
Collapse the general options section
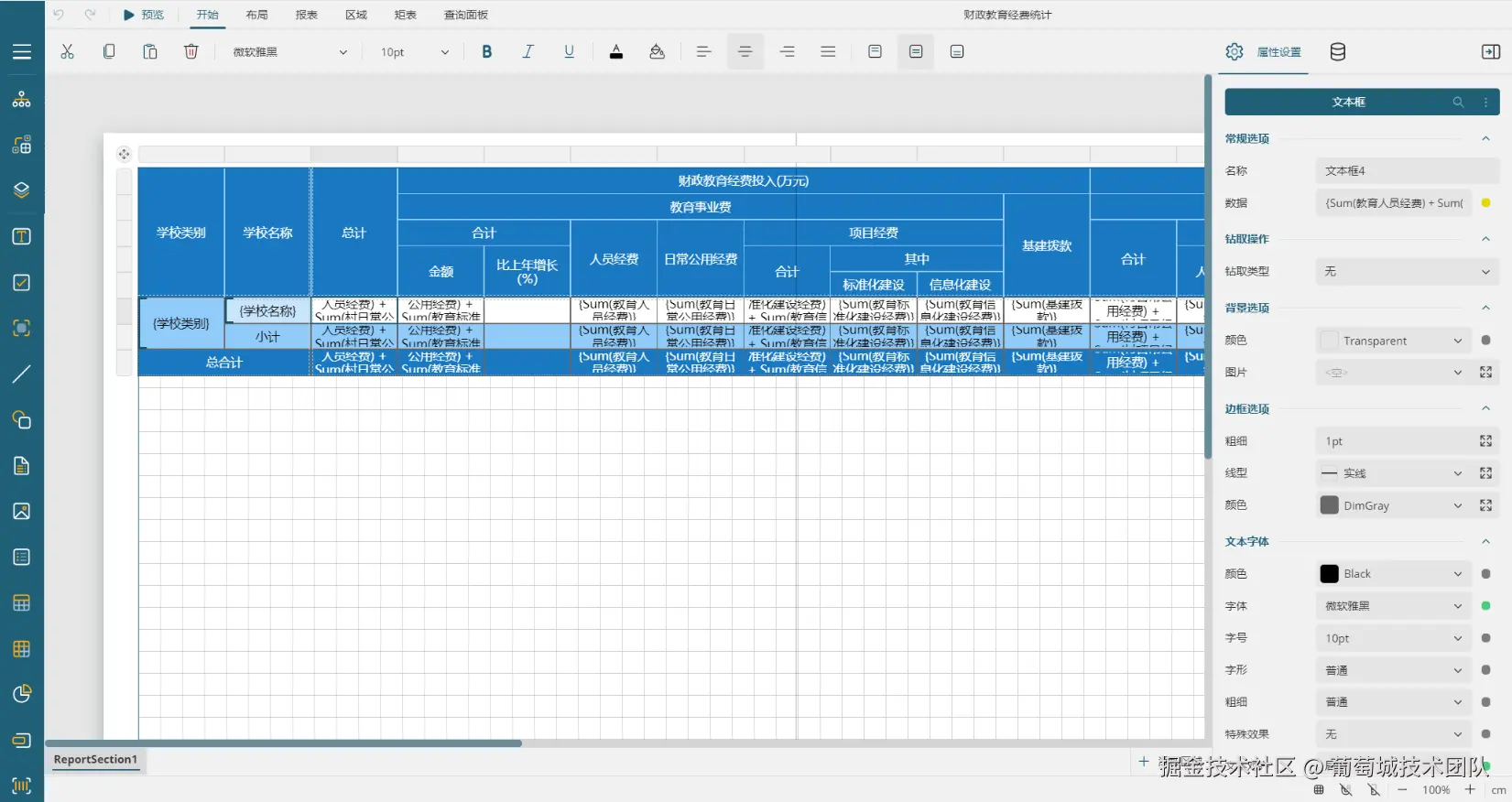click(x=1485, y=138)
